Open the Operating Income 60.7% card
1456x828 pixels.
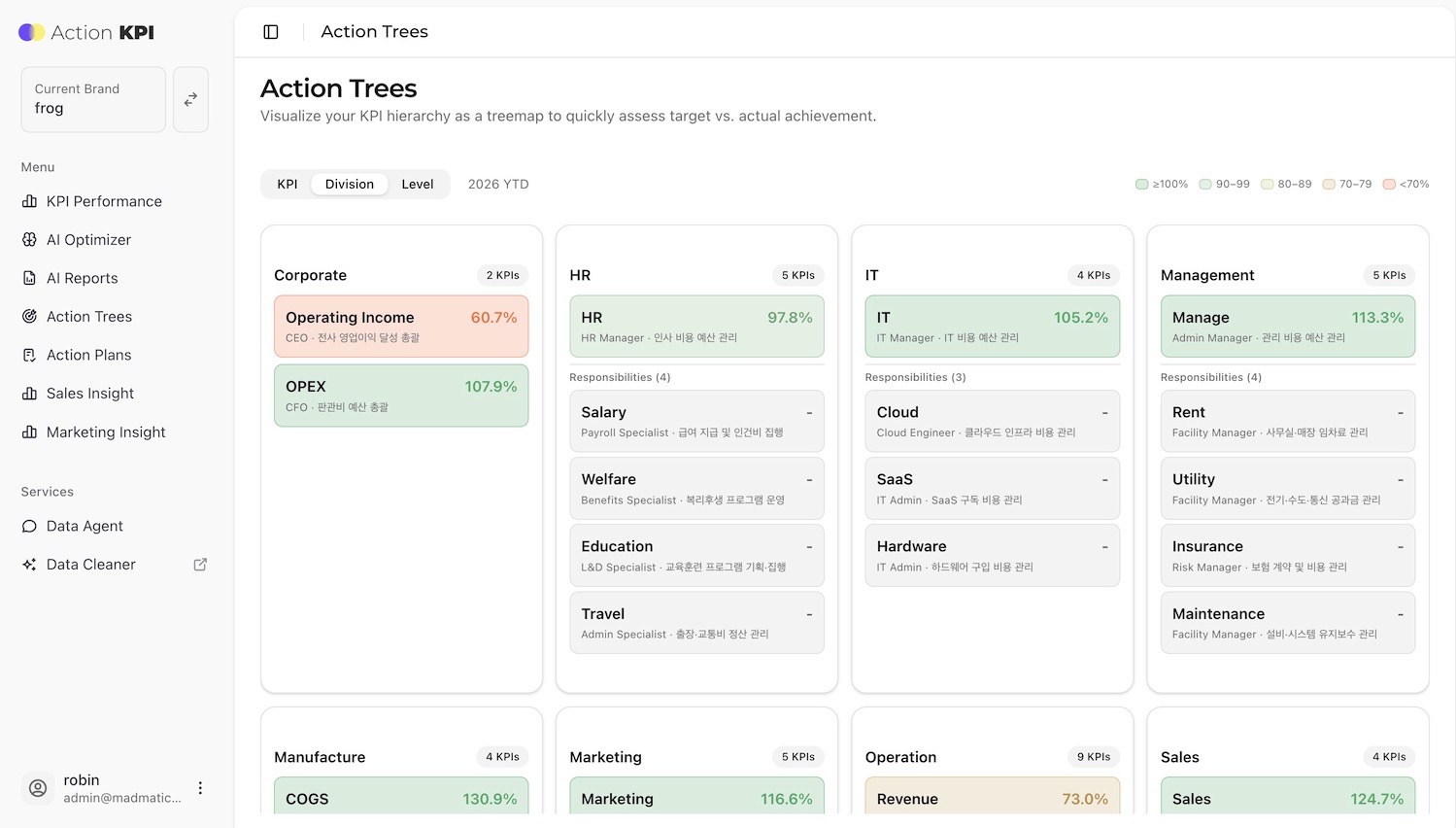(x=401, y=327)
